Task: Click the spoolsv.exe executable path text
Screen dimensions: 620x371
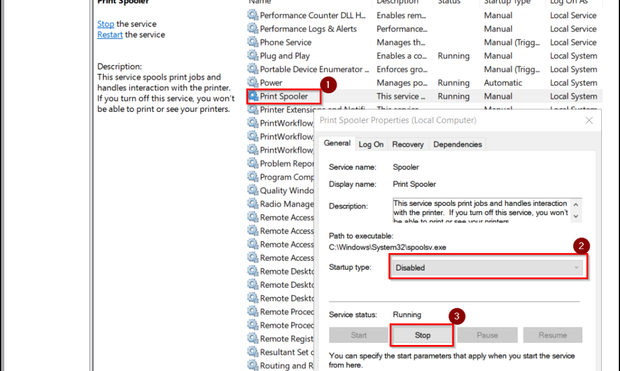Action: click(x=388, y=247)
